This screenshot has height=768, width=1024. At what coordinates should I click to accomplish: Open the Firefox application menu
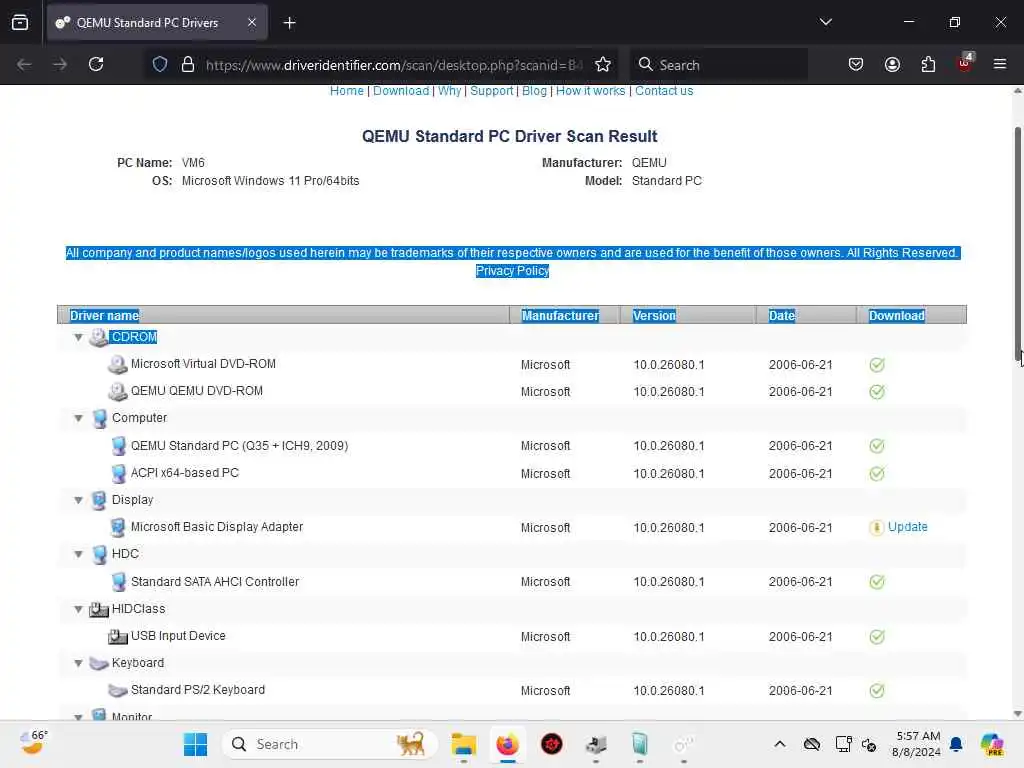pos(1000,64)
